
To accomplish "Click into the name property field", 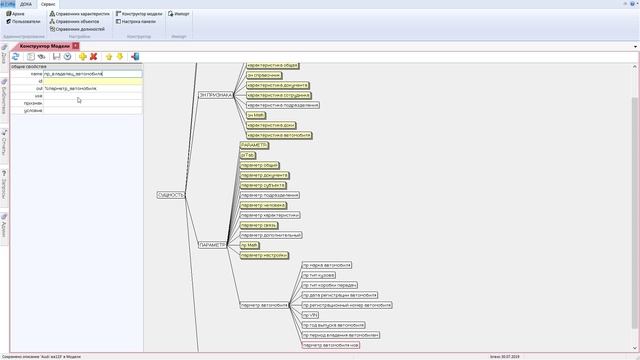I will 93,74.
